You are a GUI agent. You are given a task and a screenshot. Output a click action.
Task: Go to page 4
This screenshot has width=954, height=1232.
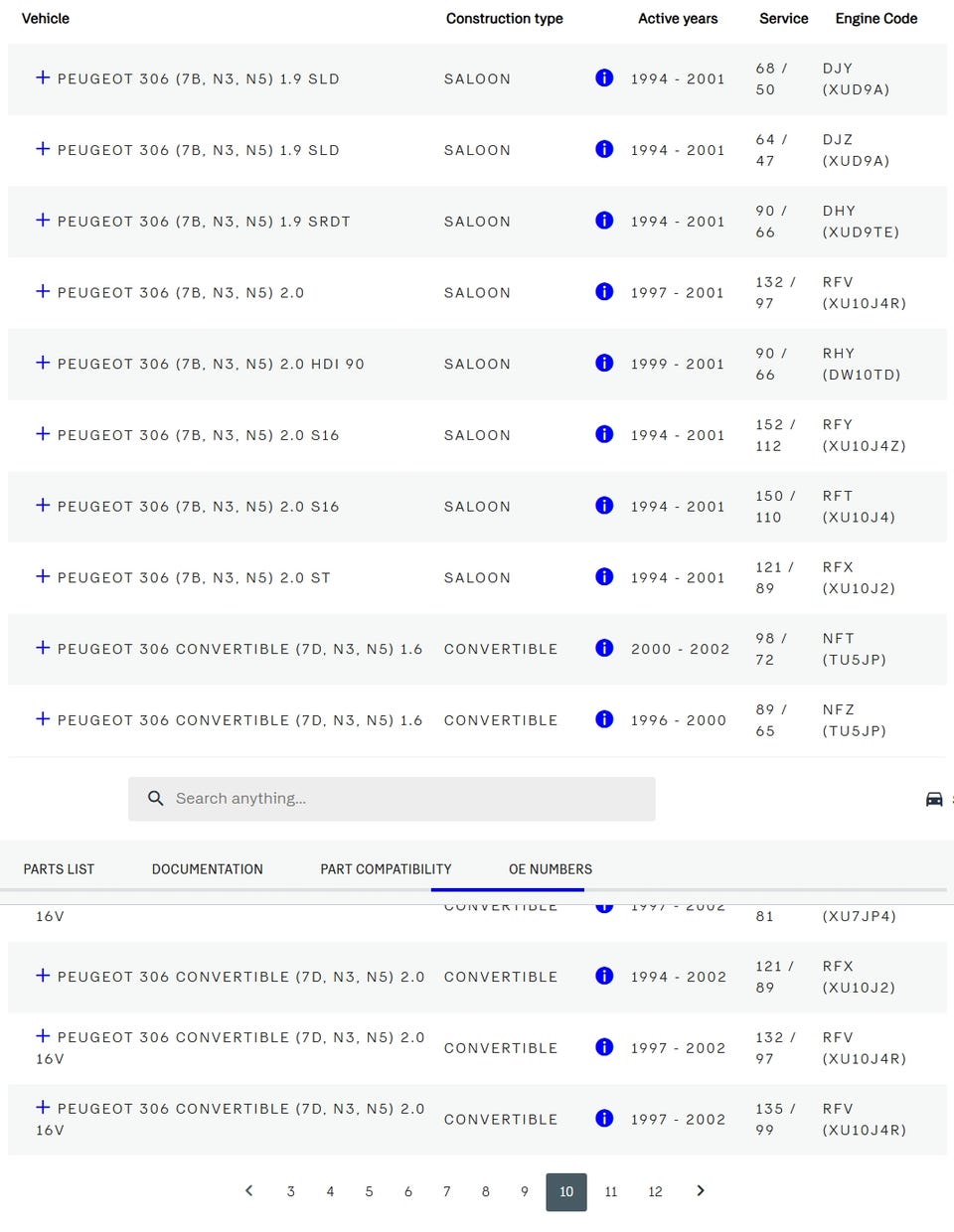click(x=330, y=1191)
